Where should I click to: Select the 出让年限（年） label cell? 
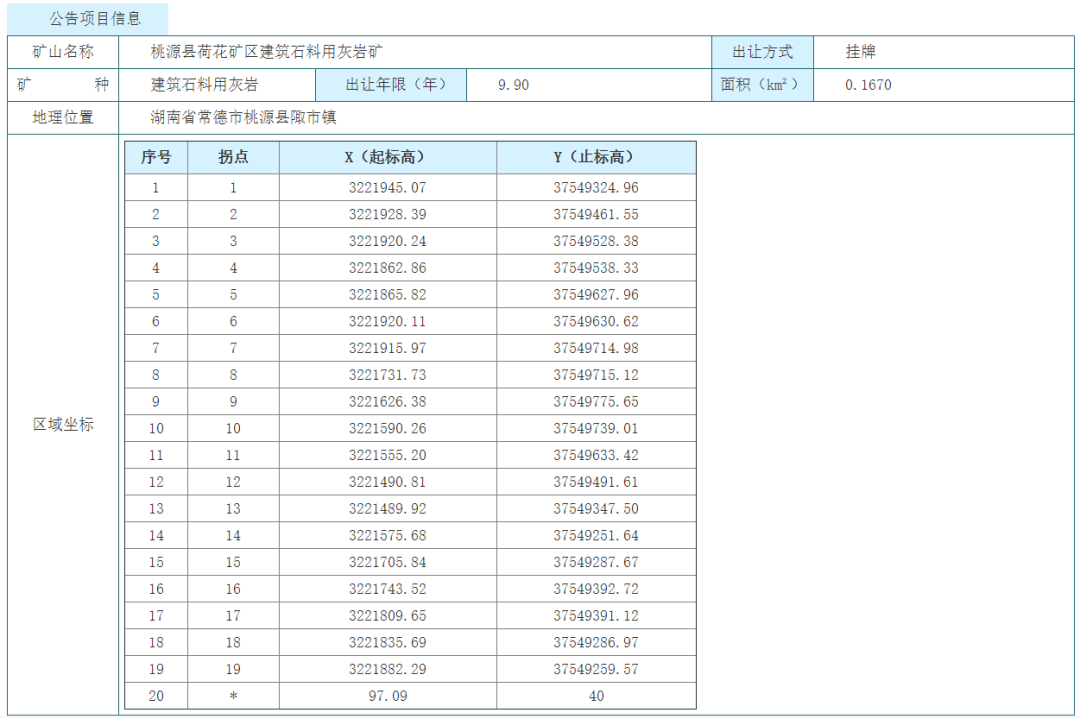[x=391, y=85]
